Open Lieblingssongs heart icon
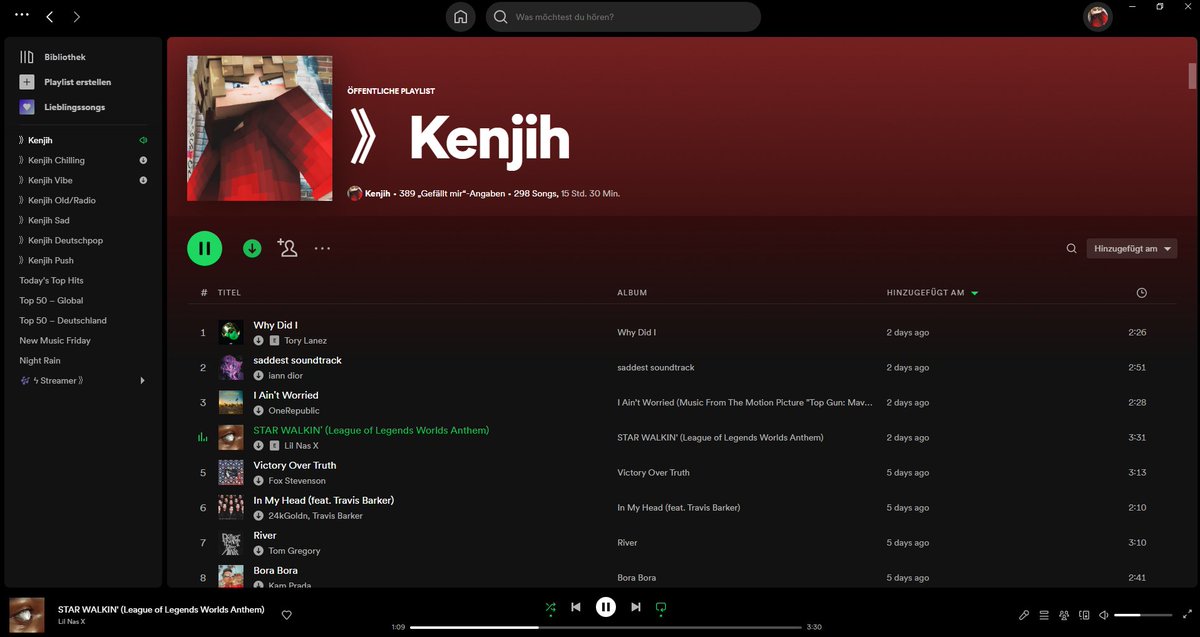 (27, 107)
